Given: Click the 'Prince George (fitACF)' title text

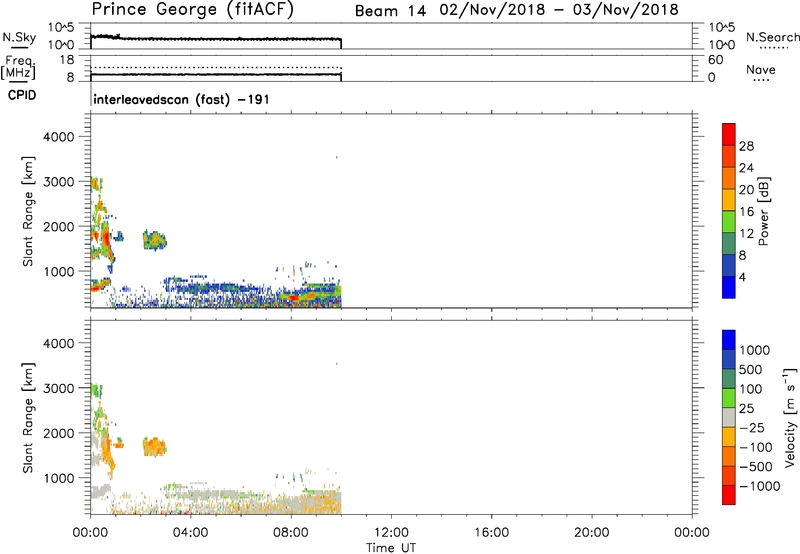Looking at the screenshot, I should (193, 10).
